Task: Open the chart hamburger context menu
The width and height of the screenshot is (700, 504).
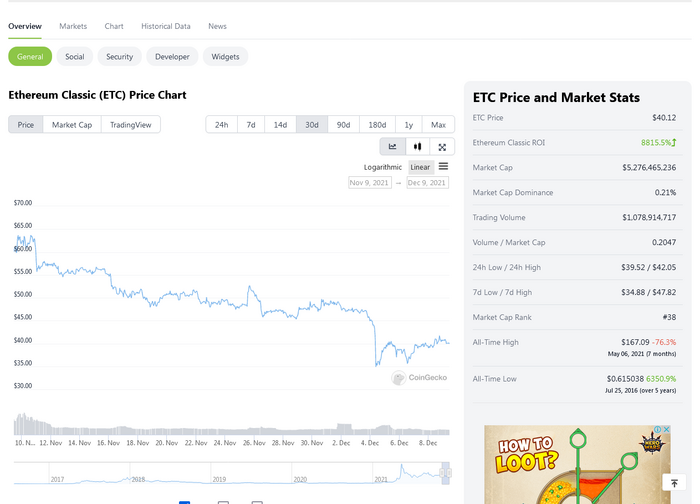Action: (x=443, y=167)
